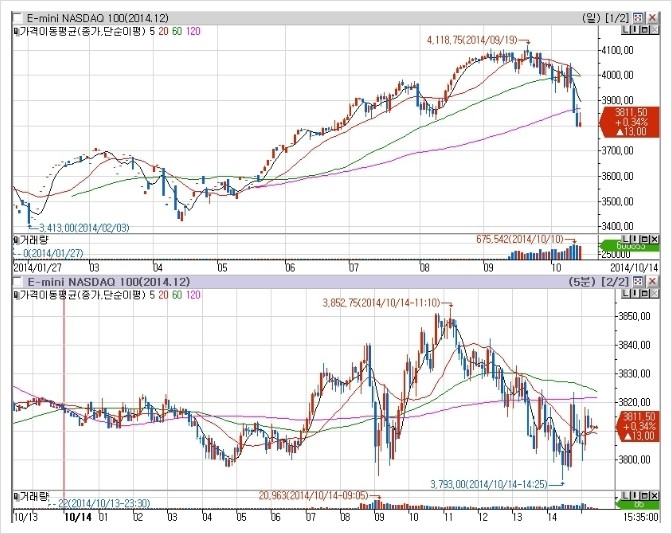Click the 4100.00 price axis label
The height and width of the screenshot is (534, 672).
pos(618,50)
